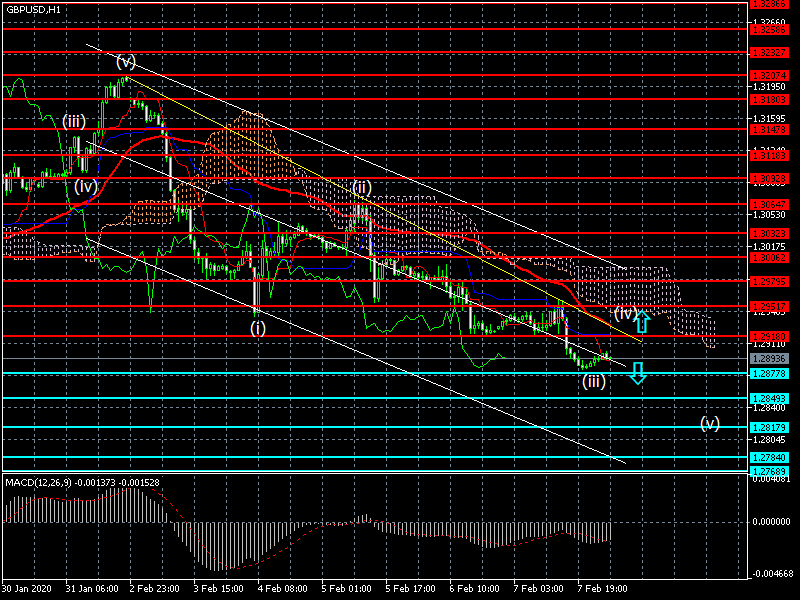Click the 1.30323 red price label
Viewport: 800px width, 600px height.
tap(769, 233)
